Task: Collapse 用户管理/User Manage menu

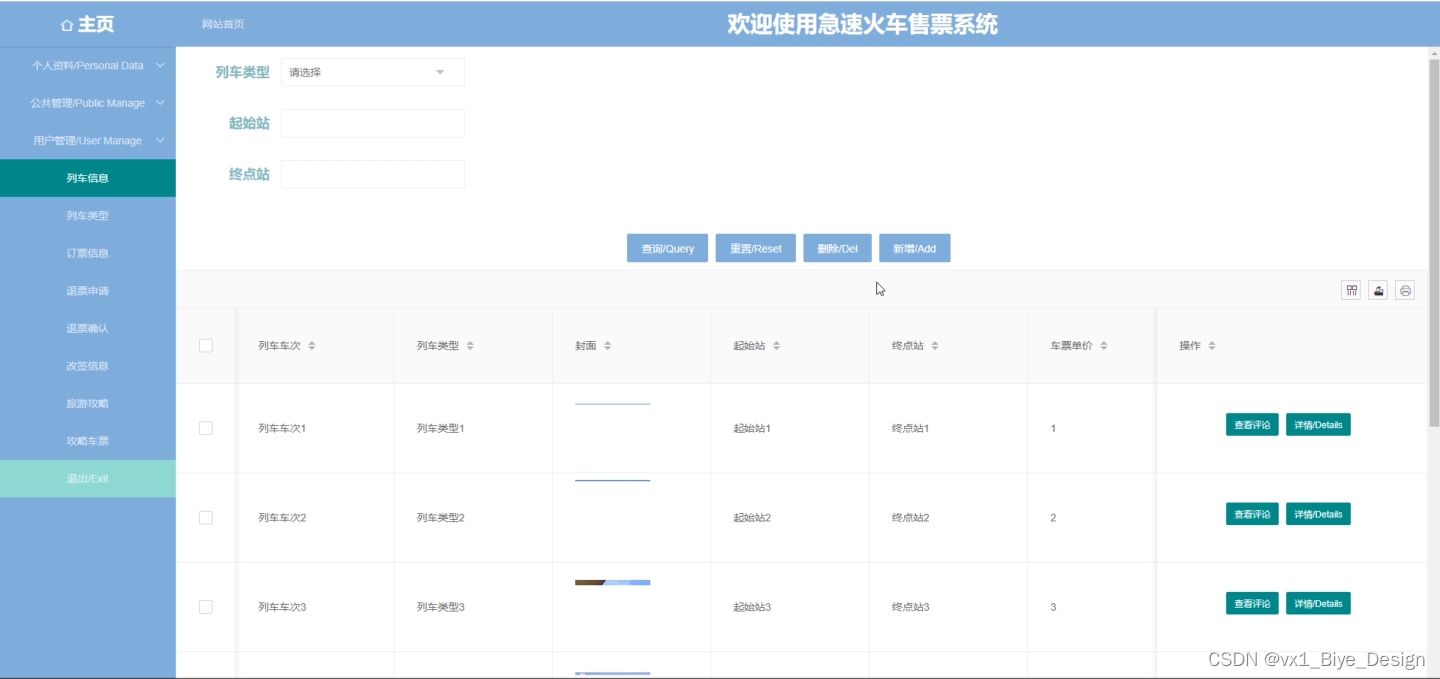Action: pyautogui.click(x=88, y=141)
